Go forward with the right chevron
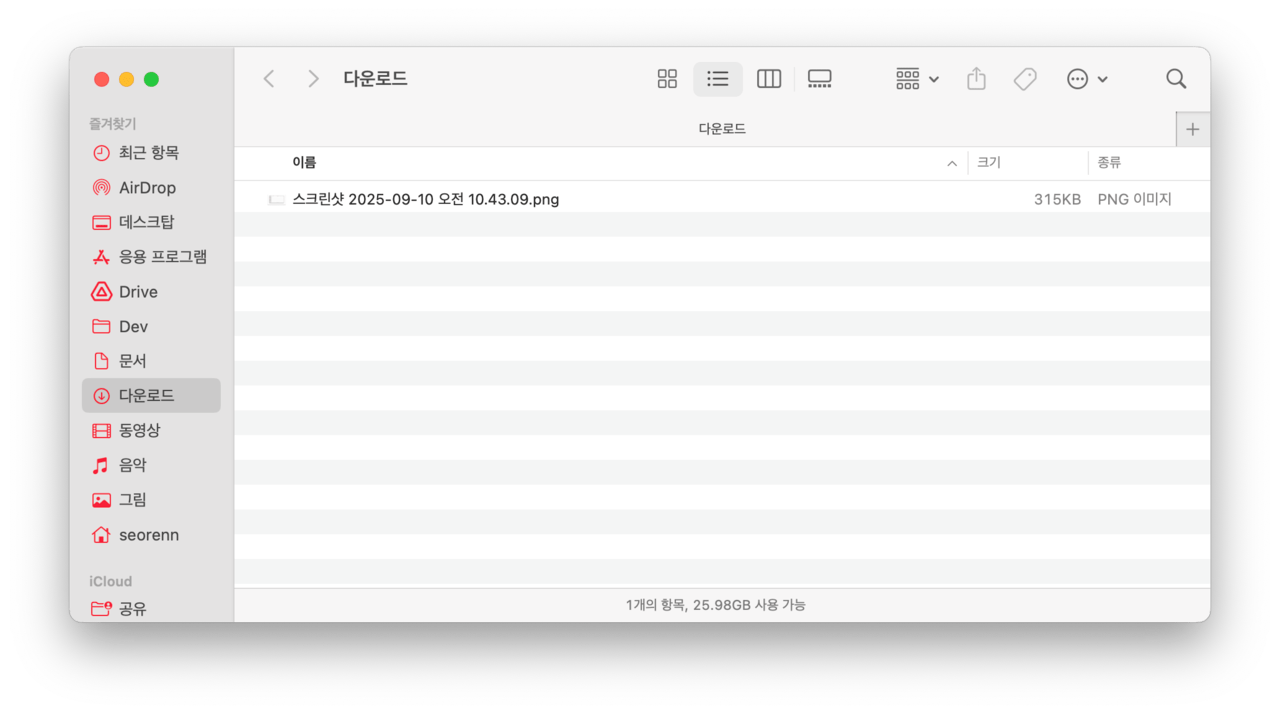This screenshot has height=714, width=1280. [x=313, y=79]
